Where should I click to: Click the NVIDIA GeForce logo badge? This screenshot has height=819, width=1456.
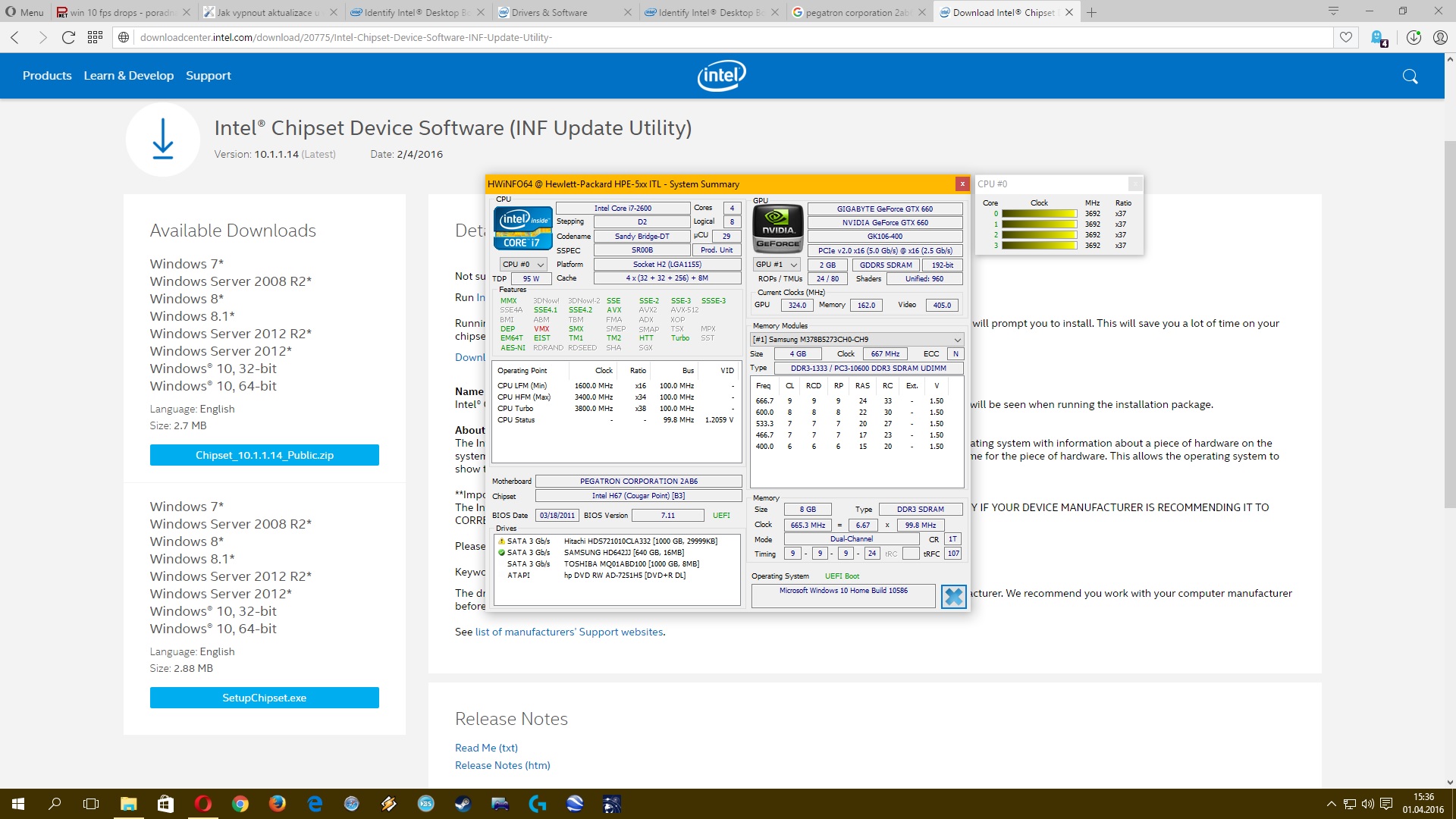(x=777, y=228)
